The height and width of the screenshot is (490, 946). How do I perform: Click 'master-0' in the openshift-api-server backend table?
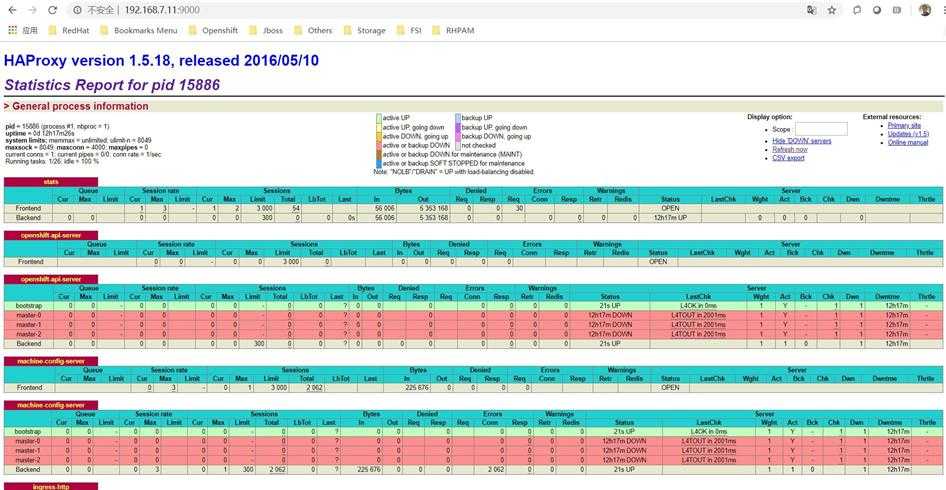click(x=28, y=315)
